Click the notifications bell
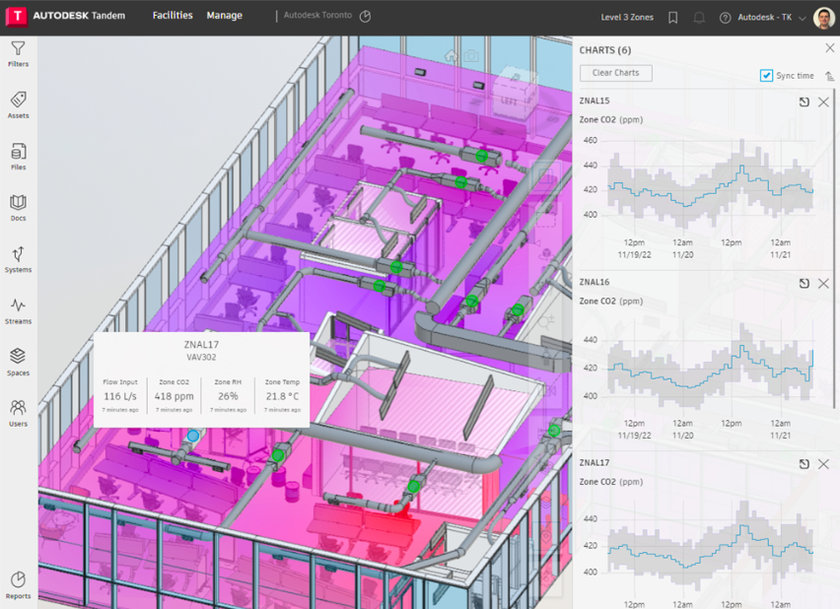The width and height of the screenshot is (840, 609). point(700,17)
